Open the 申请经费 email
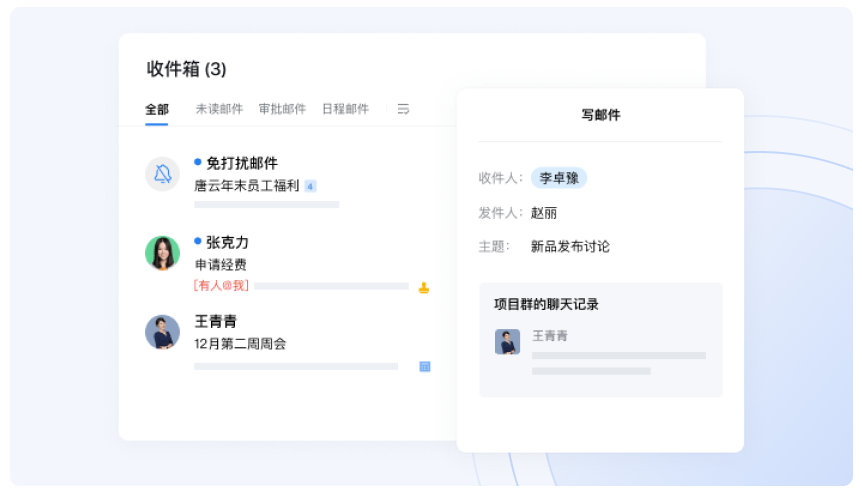 click(221, 265)
